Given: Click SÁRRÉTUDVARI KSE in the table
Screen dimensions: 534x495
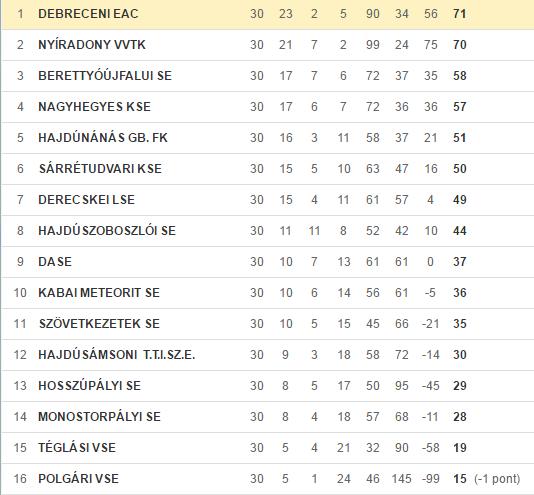Looking at the screenshot, I should 100,169.
